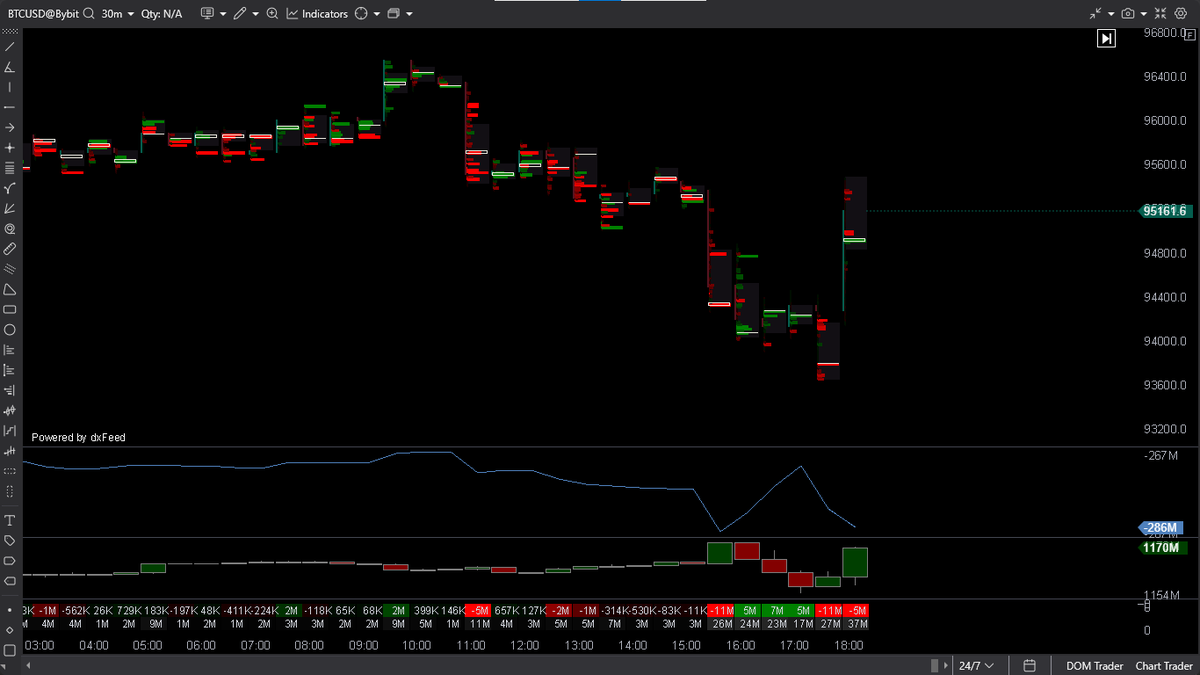Screen dimensions: 1200x675
Task: Open the symbol search magnifier
Action: tap(88, 13)
